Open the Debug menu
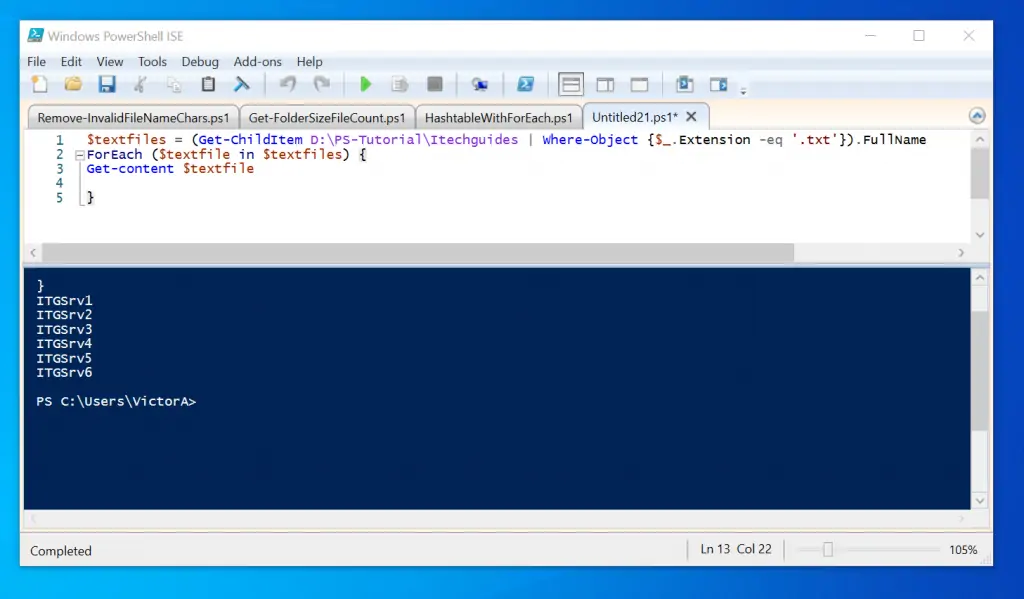Screen dimensions: 1024x599 200,62
